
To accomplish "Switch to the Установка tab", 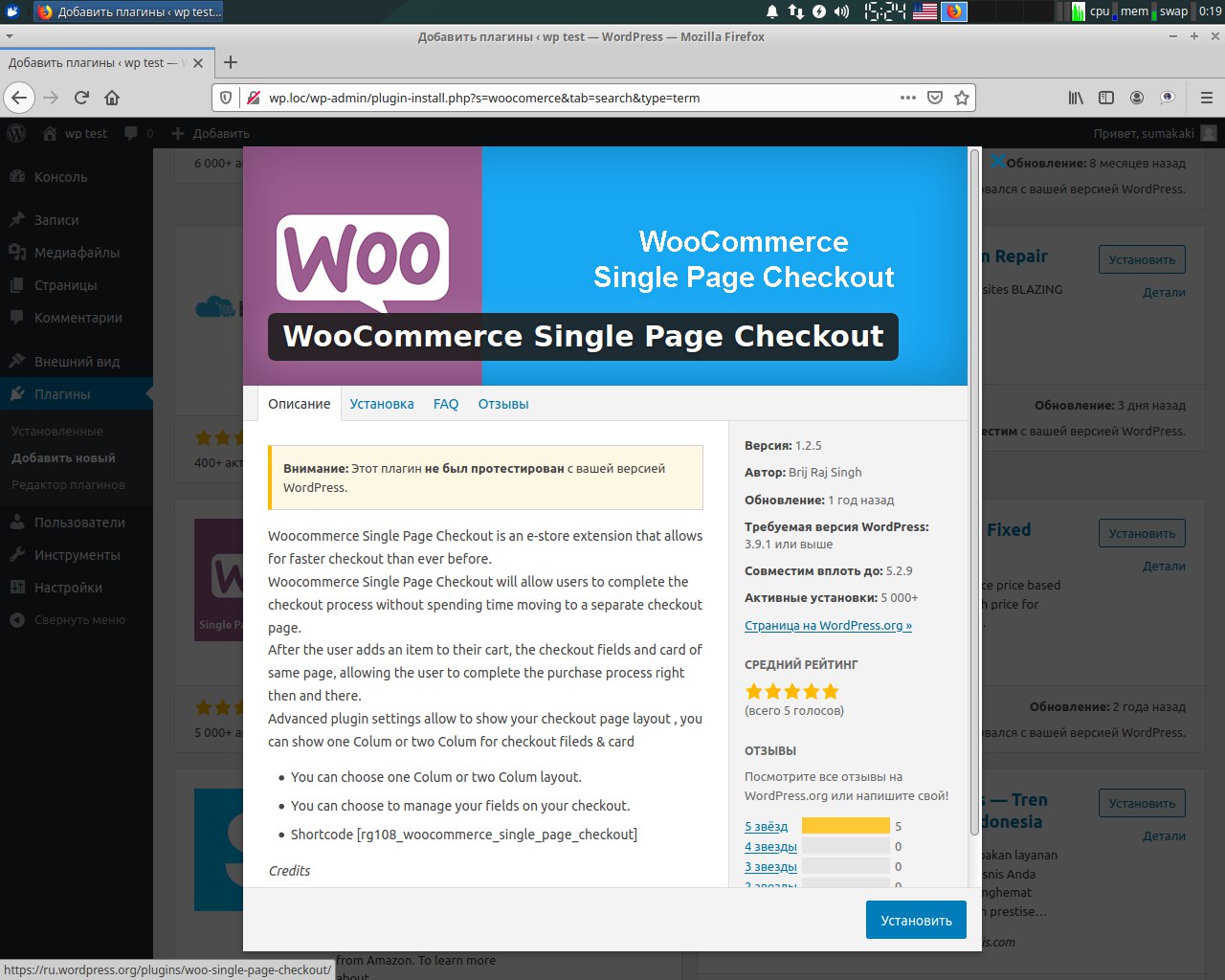I will point(382,404).
